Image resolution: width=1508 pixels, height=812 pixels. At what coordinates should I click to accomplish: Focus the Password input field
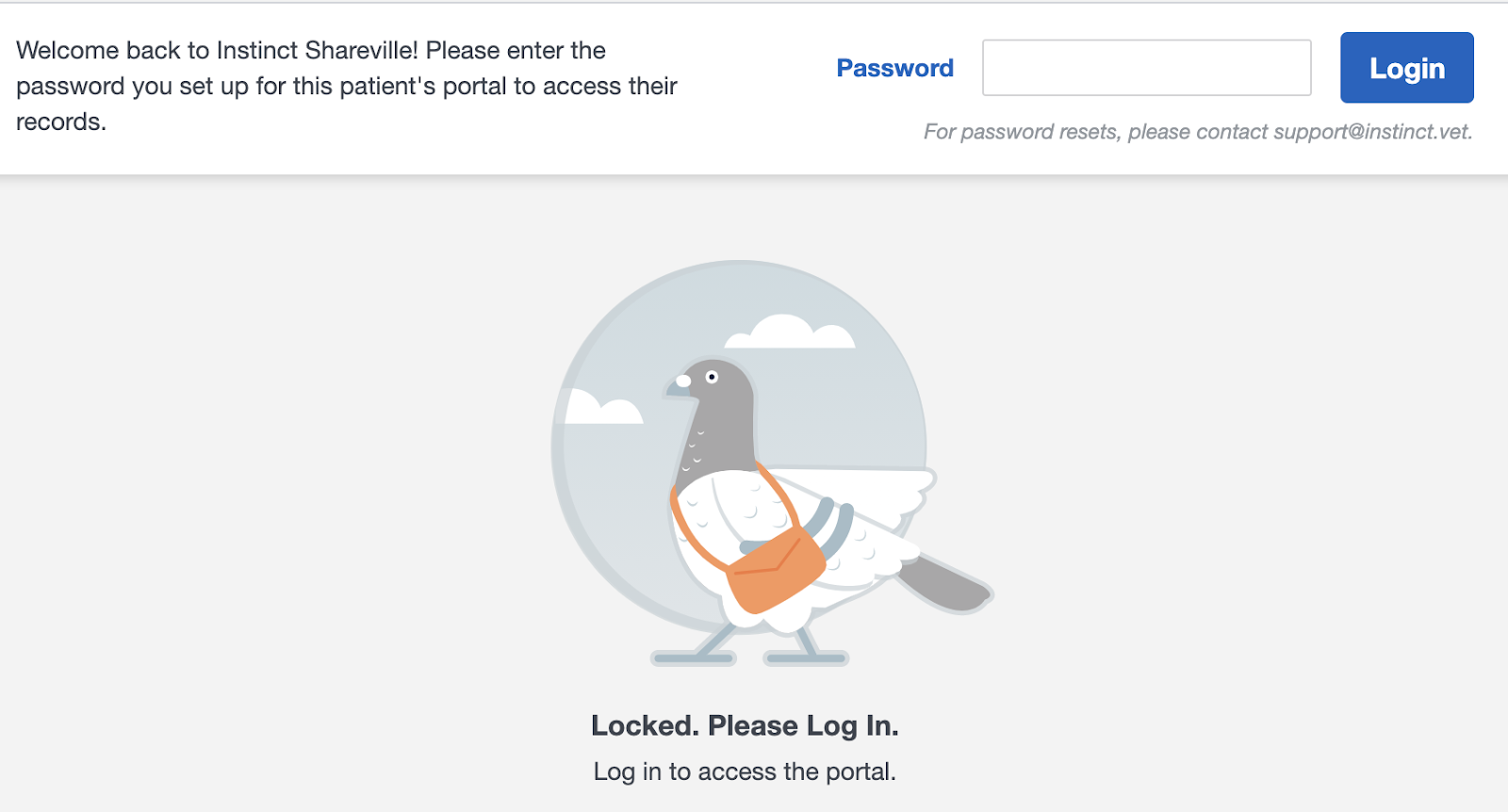click(x=1146, y=68)
